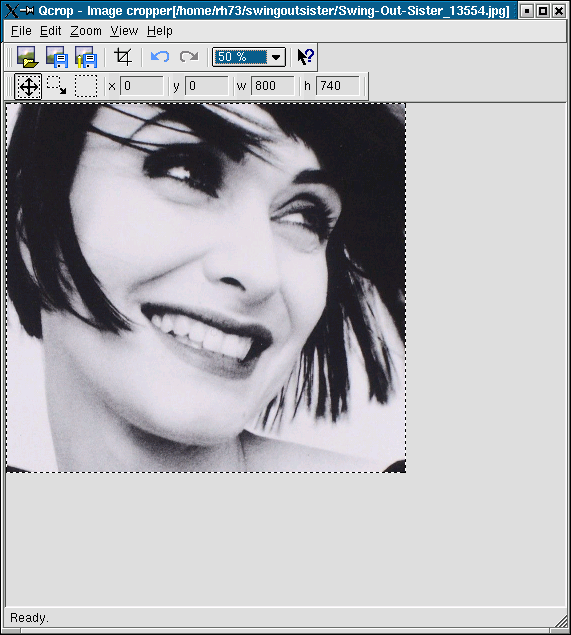Screen dimensions: 571x635
Task: Open an image file with the toolbar icon
Action: coord(28,57)
